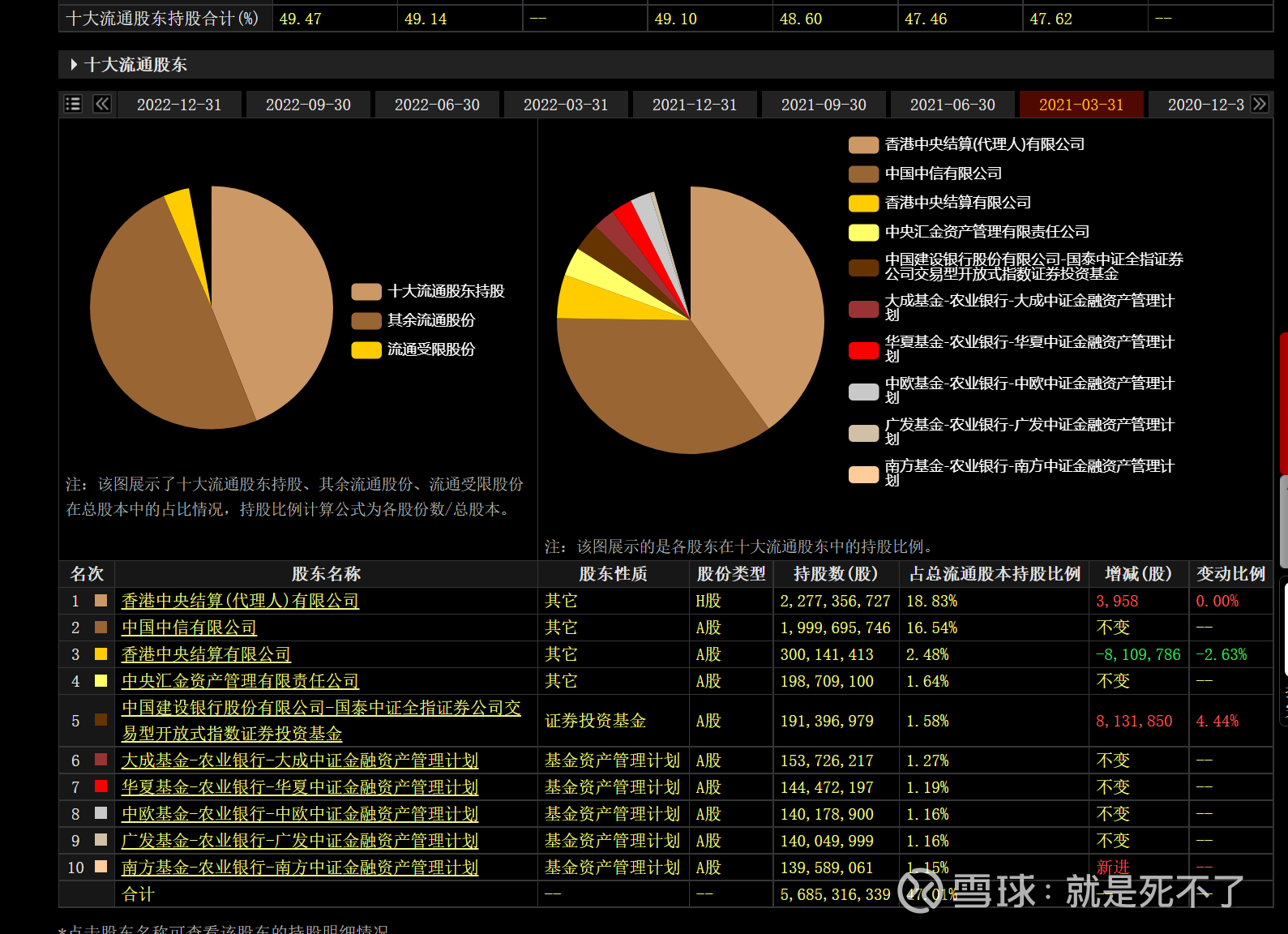Switch to the 2021-09-30 tab
The height and width of the screenshot is (934, 1288).
pyautogui.click(x=824, y=105)
